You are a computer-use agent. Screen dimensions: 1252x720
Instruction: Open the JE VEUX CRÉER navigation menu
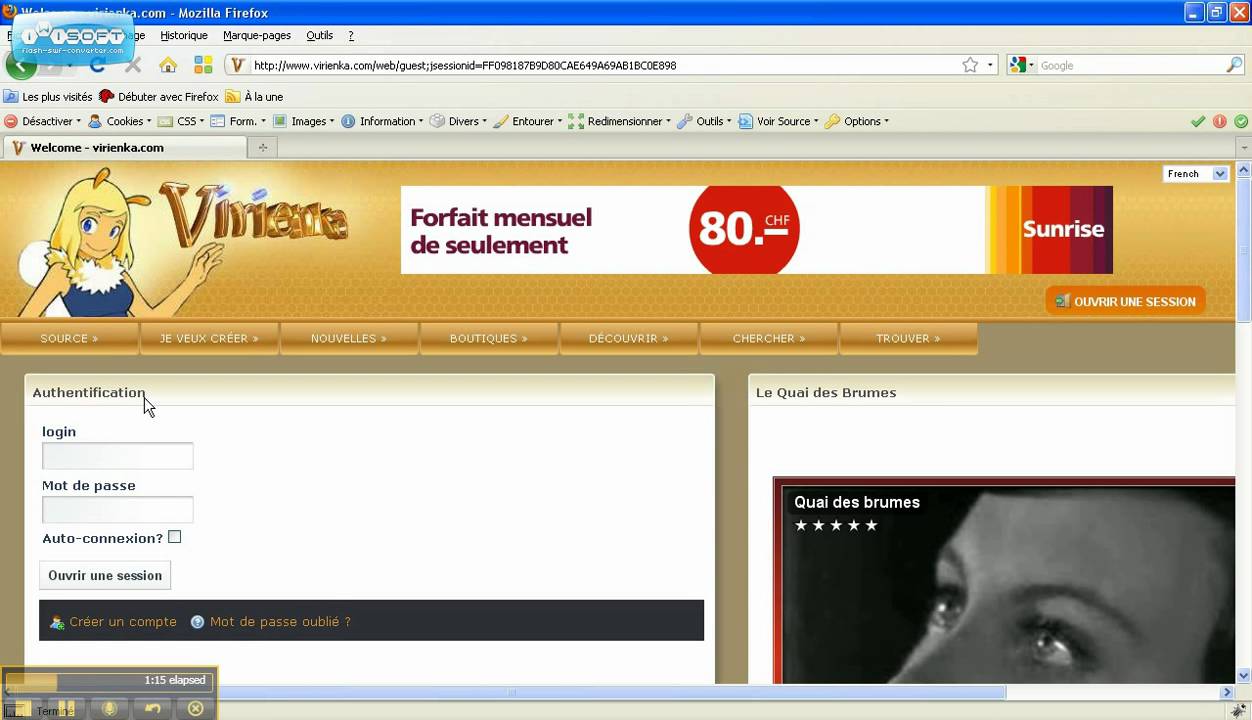[x=209, y=338]
